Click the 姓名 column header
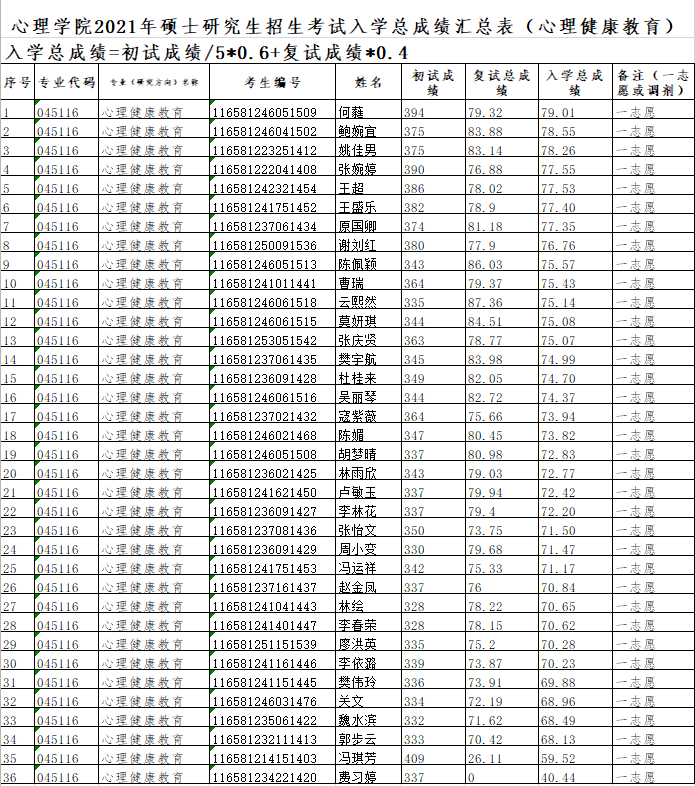 (368, 83)
